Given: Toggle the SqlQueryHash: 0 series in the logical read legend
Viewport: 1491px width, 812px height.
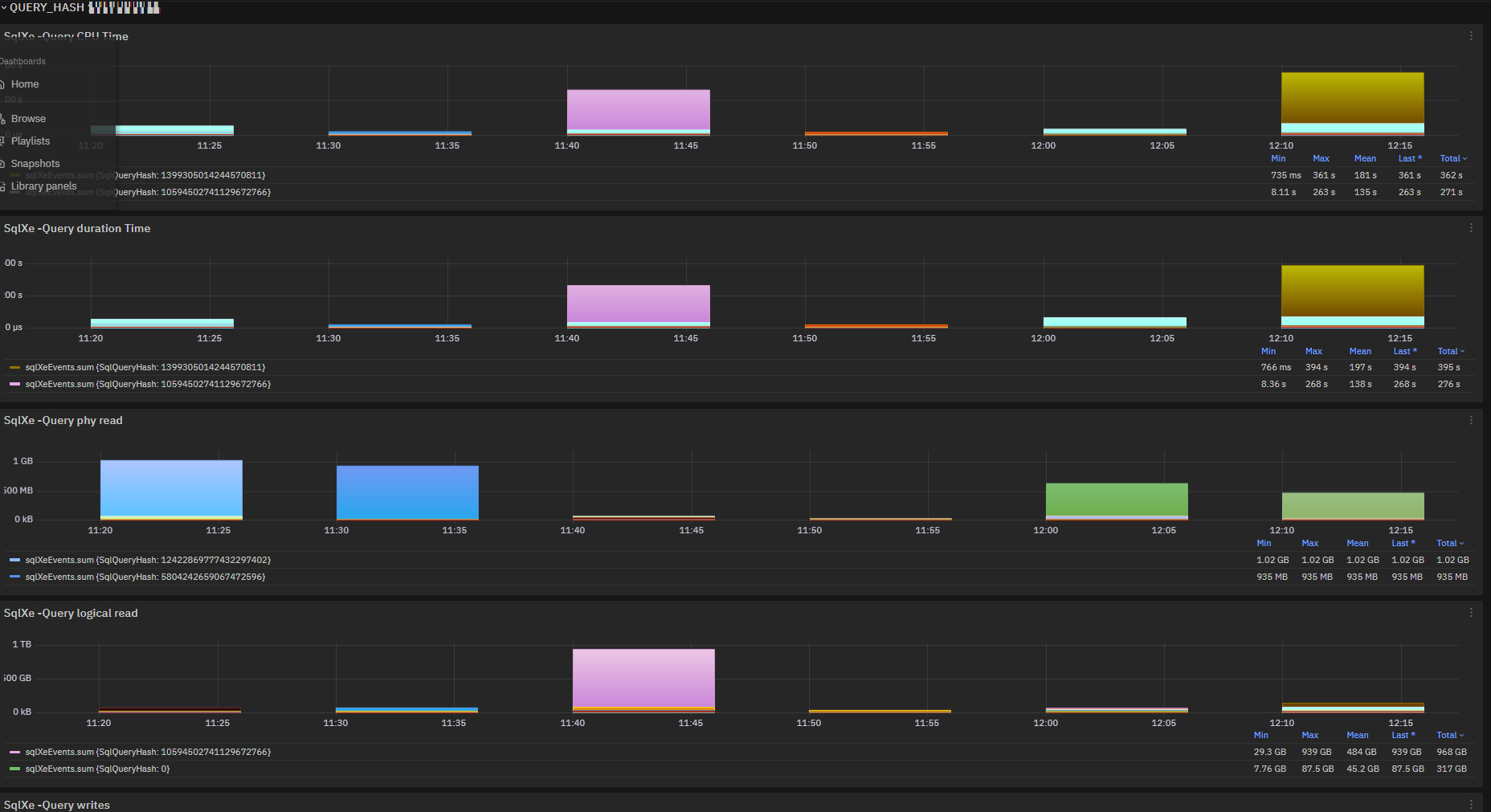Looking at the screenshot, I should point(97,769).
